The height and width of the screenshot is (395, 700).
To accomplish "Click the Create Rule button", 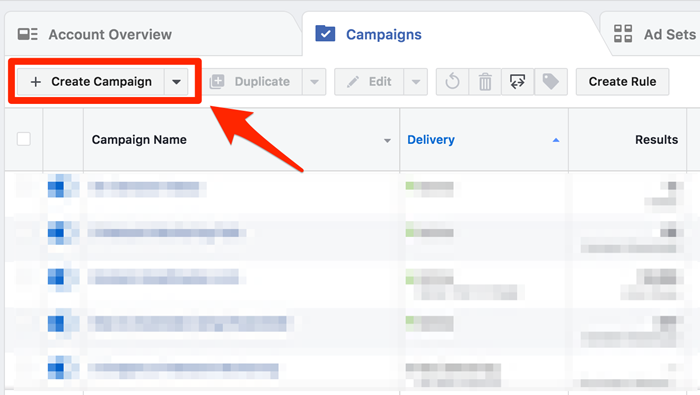I will [622, 82].
